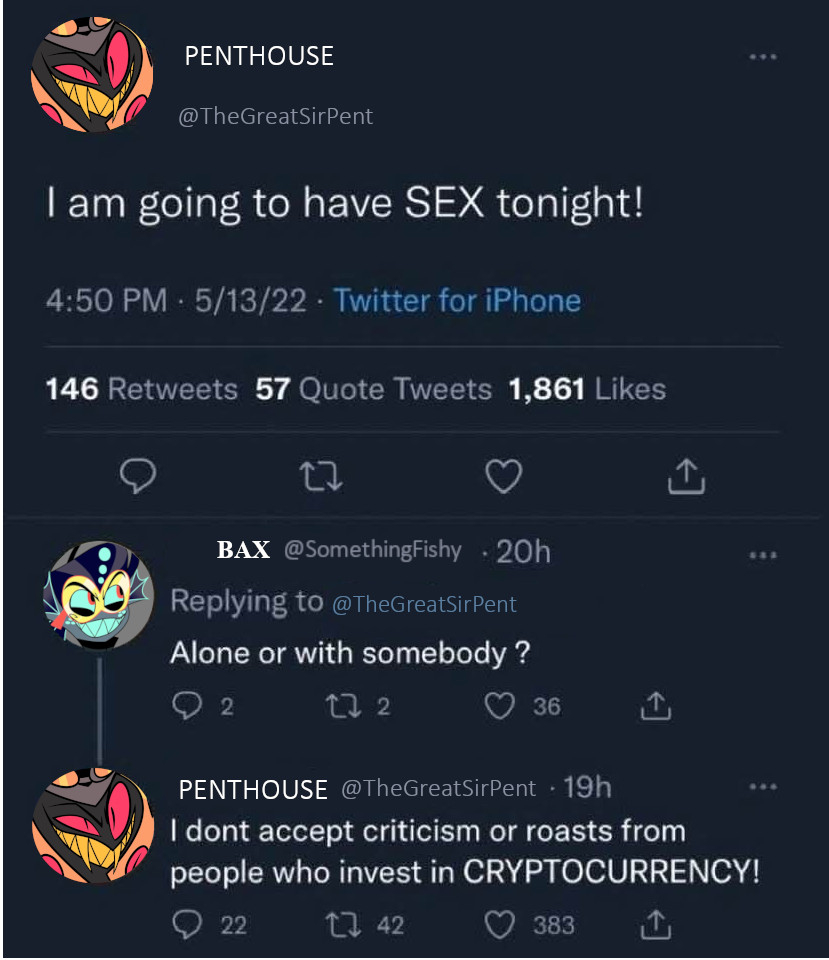Share the CRYPTOCURRENCY reply tweet

(655, 925)
